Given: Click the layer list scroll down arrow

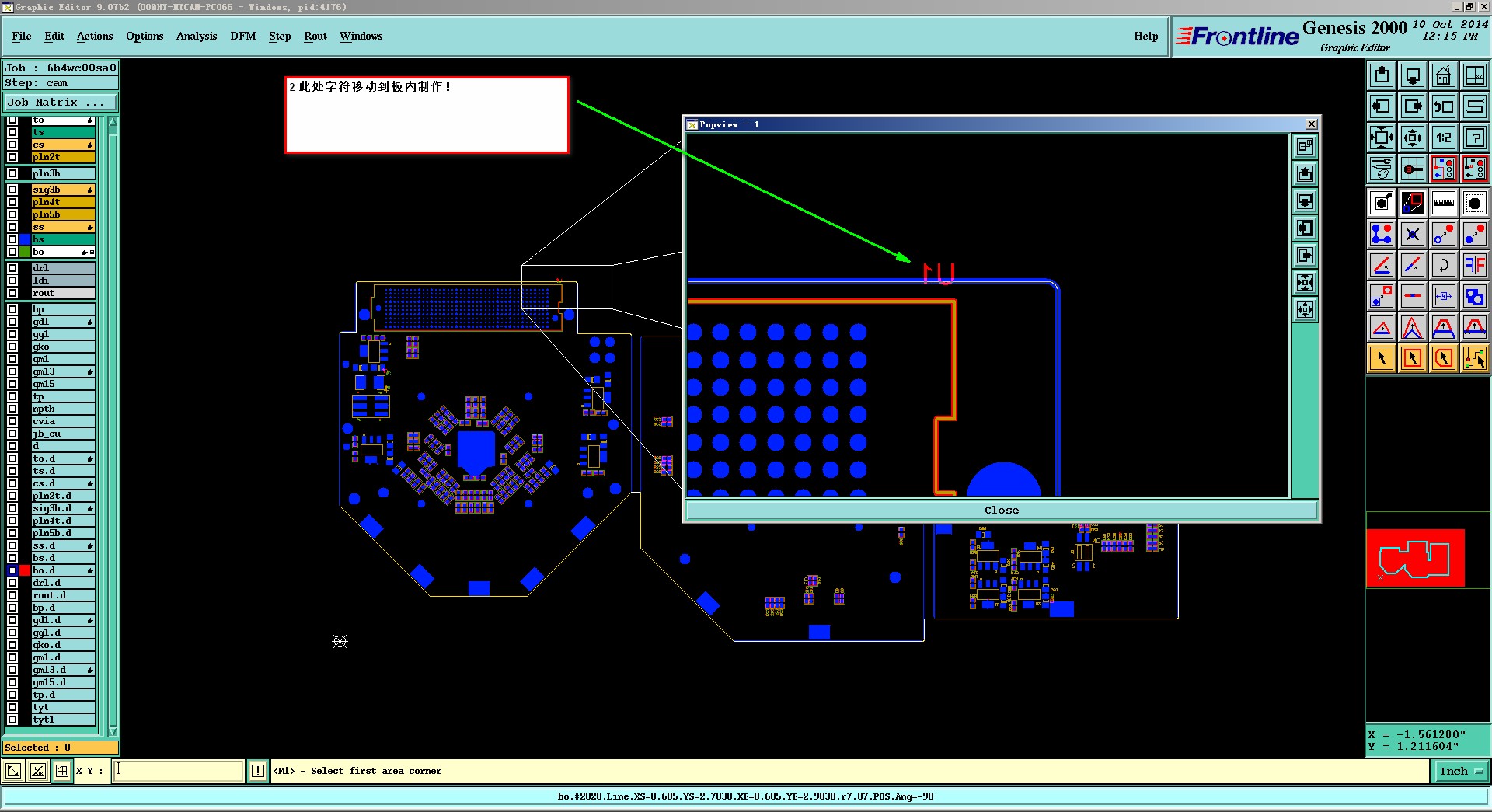Looking at the screenshot, I should [113, 731].
